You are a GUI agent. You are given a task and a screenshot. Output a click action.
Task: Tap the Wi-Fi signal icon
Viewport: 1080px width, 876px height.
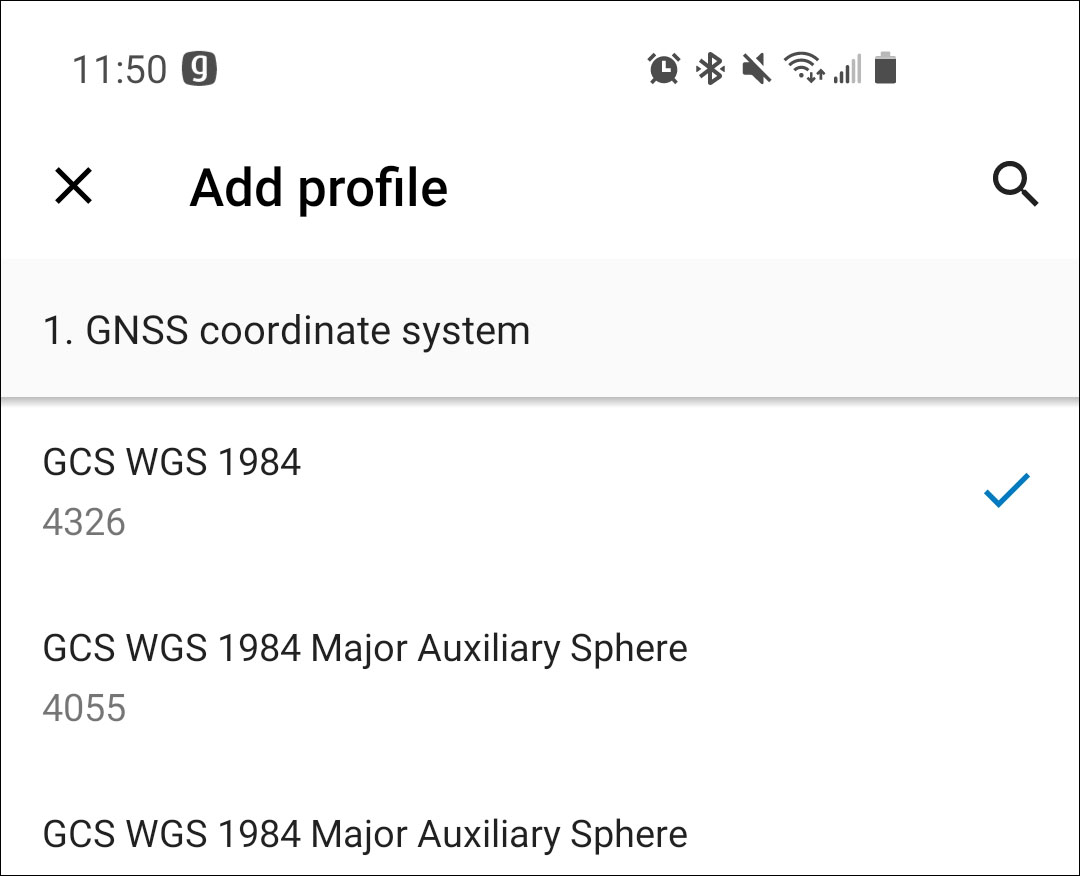(803, 68)
